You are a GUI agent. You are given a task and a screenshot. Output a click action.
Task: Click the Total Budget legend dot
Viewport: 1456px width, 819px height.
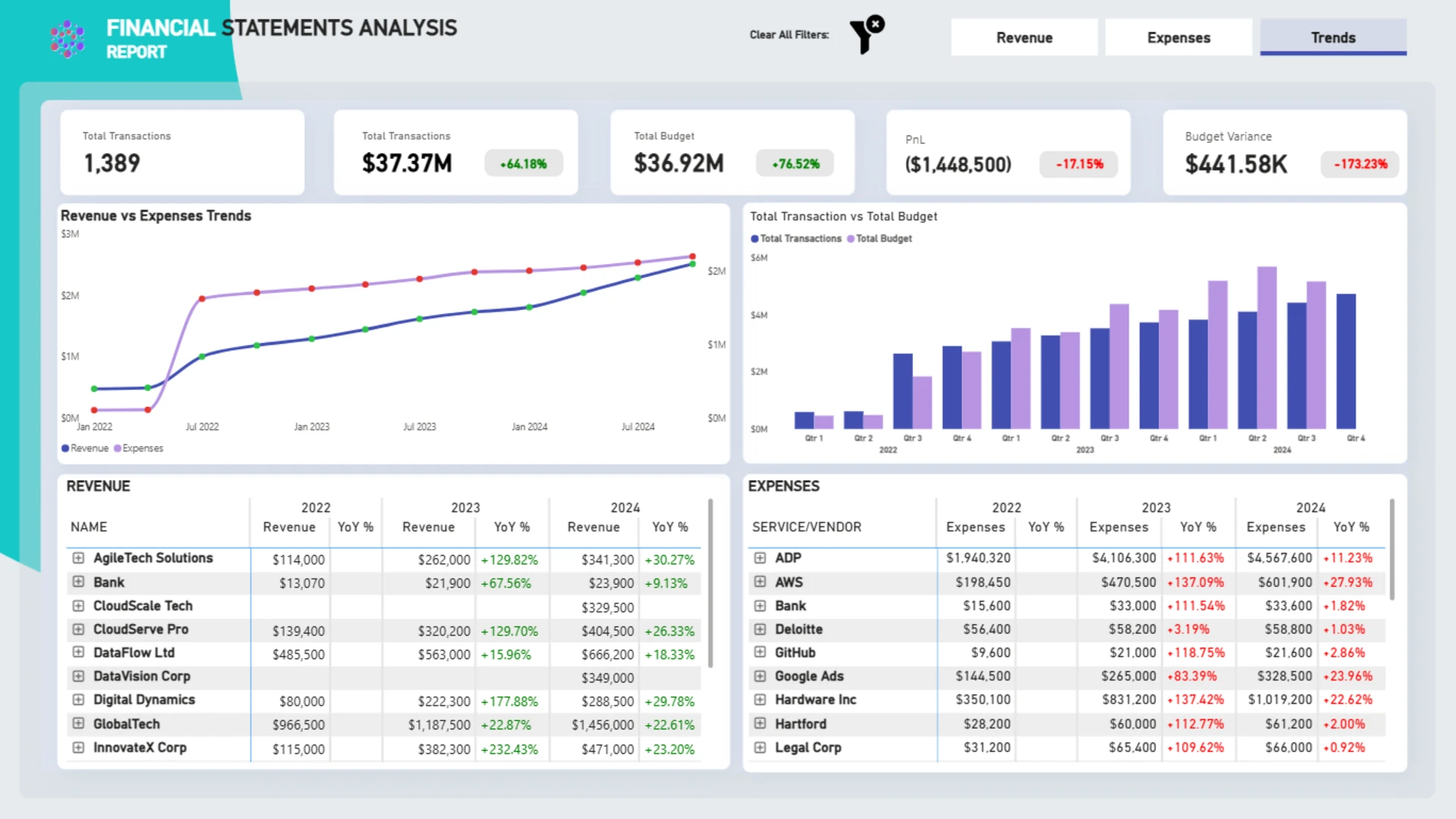(x=851, y=239)
